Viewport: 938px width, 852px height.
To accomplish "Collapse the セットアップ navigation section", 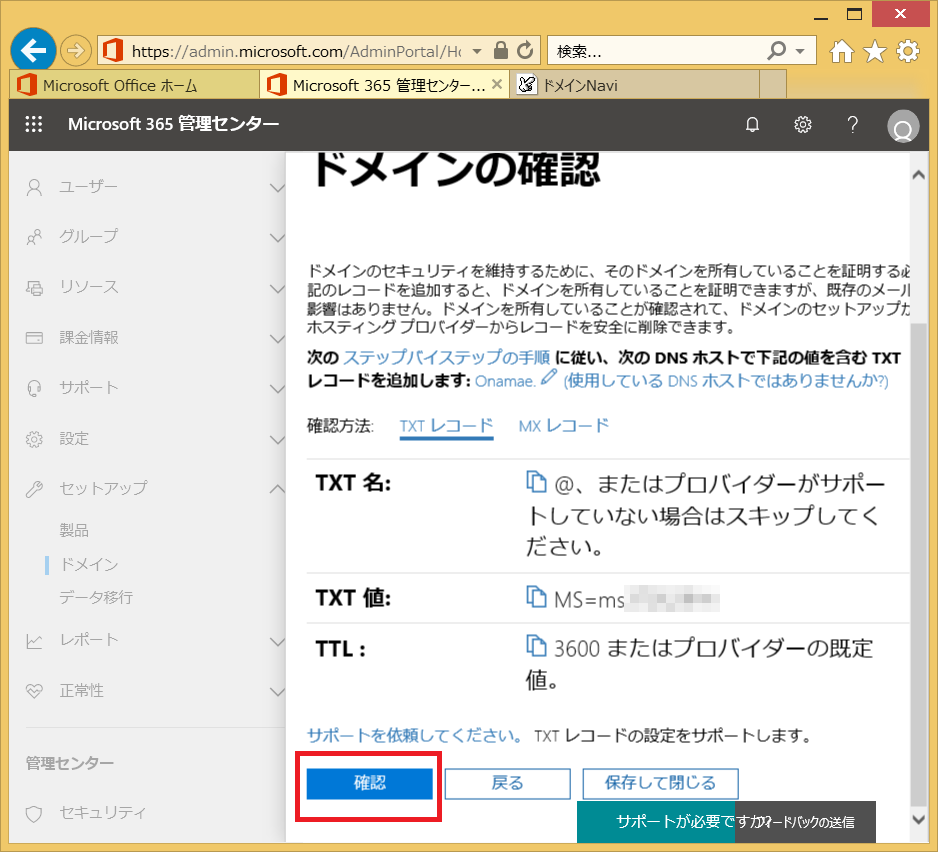I will 276,489.
